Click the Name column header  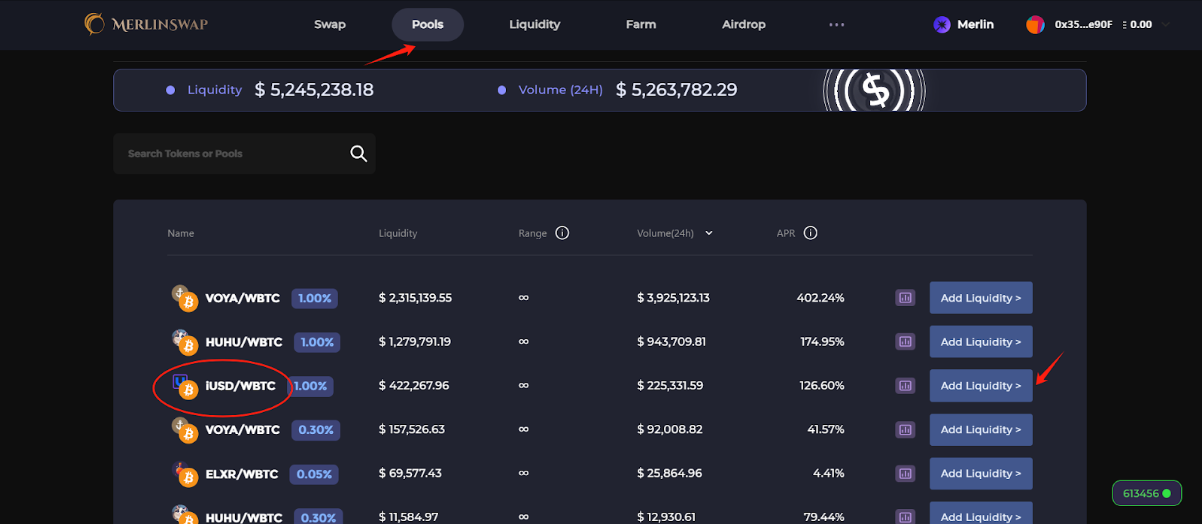181,233
